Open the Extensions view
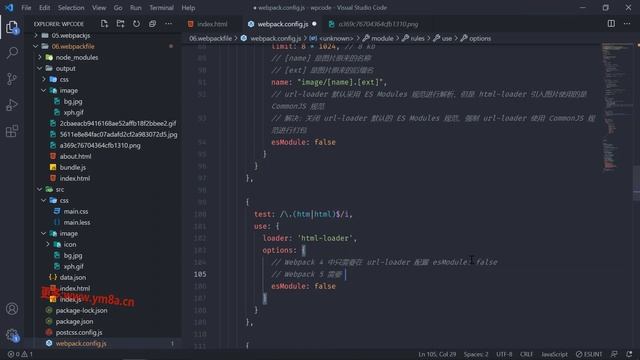The image size is (640, 360). click(x=12, y=131)
